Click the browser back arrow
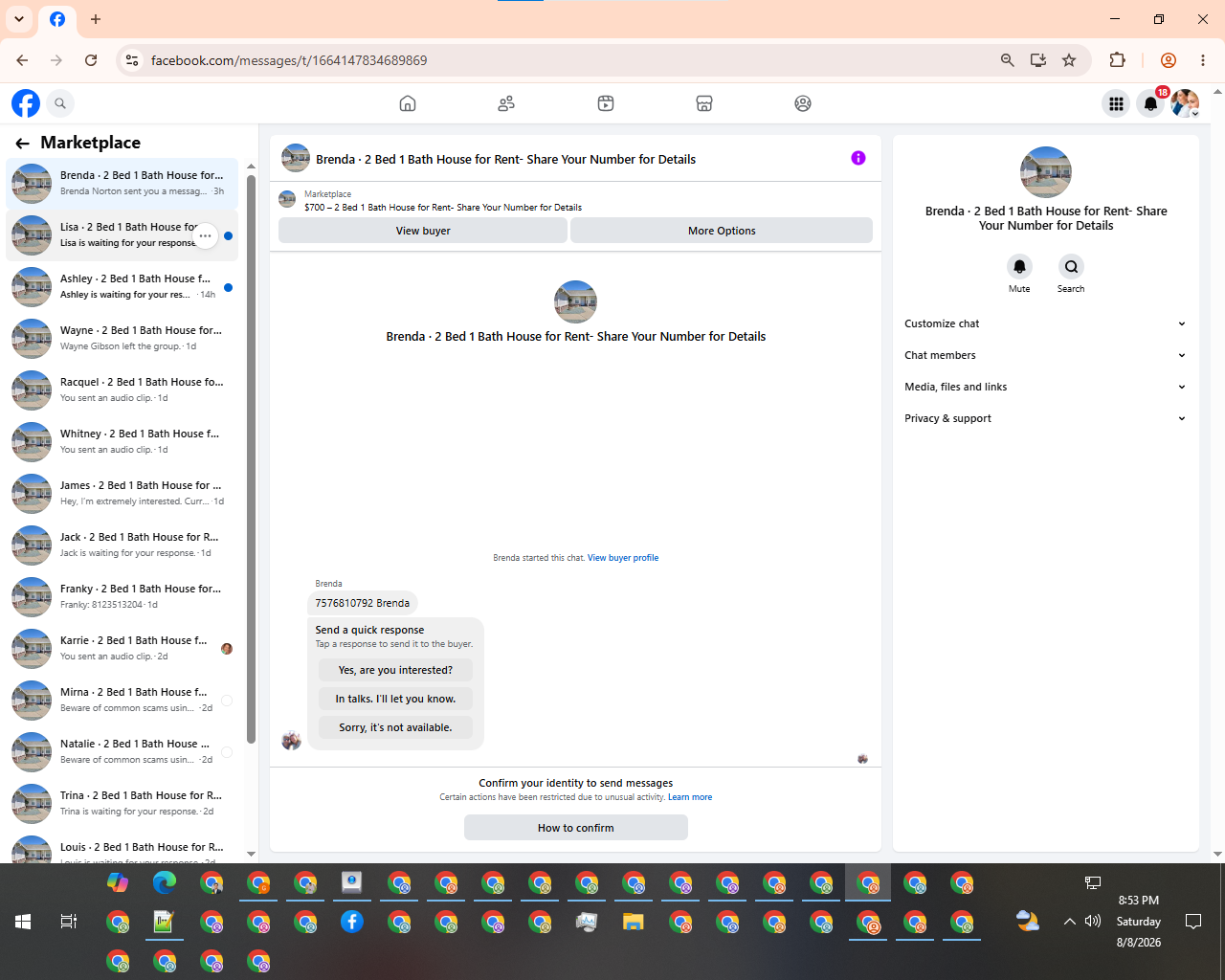Screen dimensions: 1225x980 22,60
